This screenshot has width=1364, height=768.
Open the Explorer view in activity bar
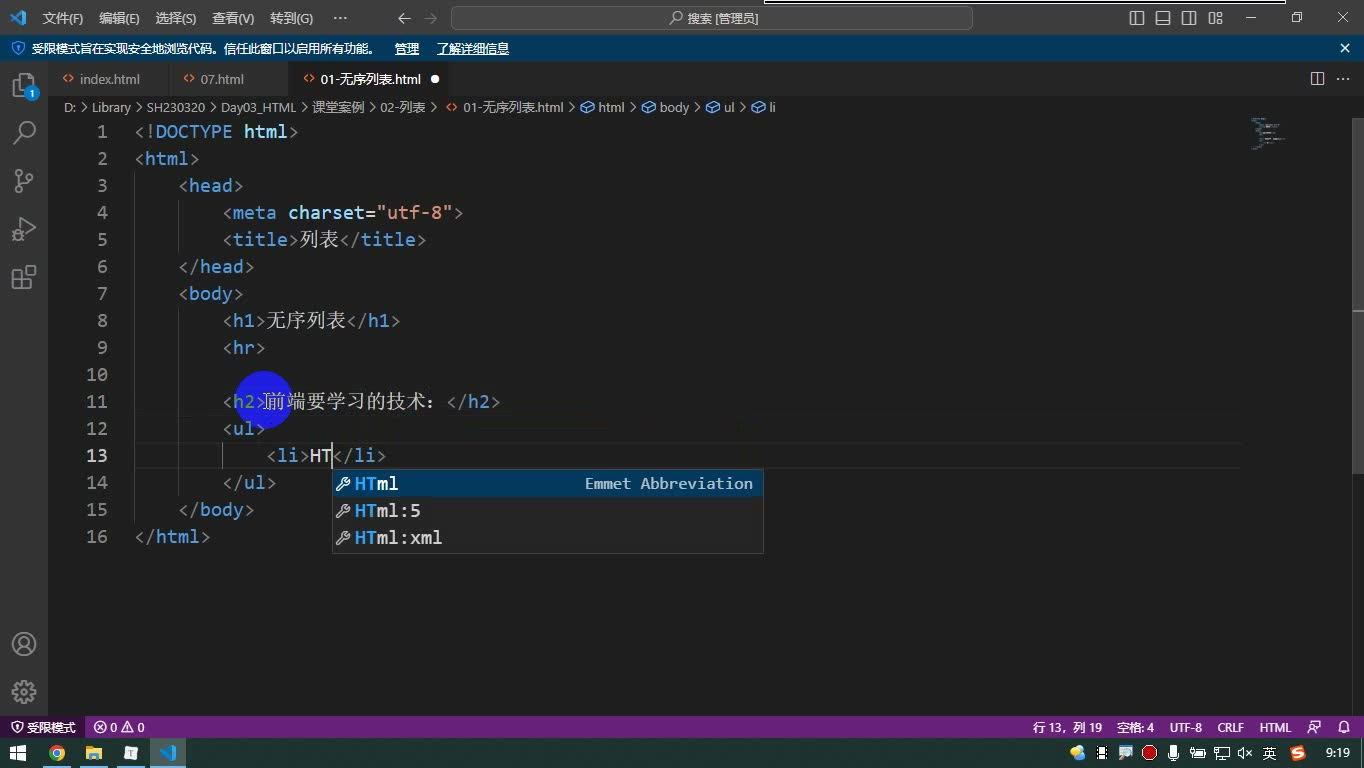tap(24, 86)
